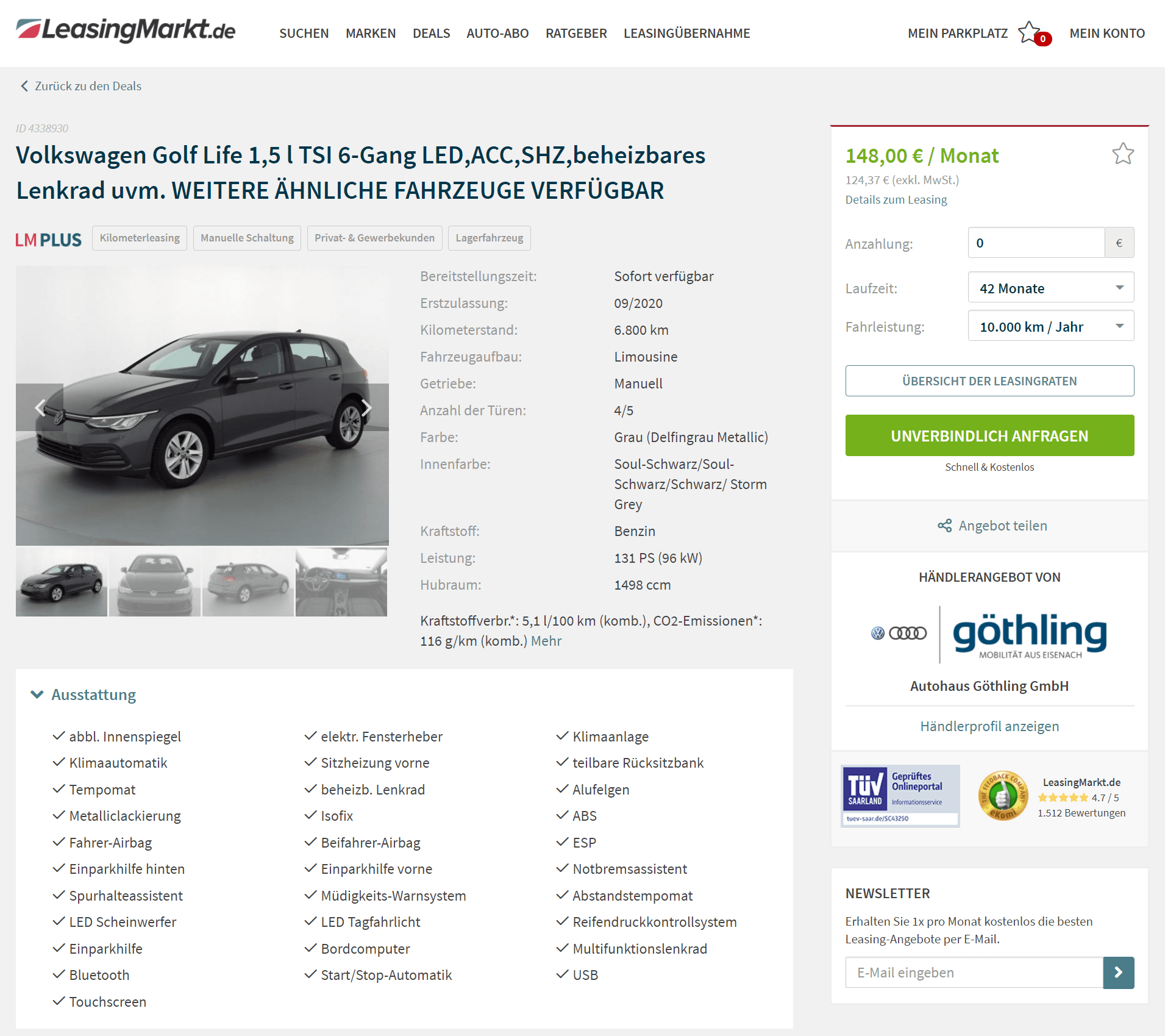Show previous car photo with left arrow
This screenshot has height=1036, width=1165.
coord(40,407)
